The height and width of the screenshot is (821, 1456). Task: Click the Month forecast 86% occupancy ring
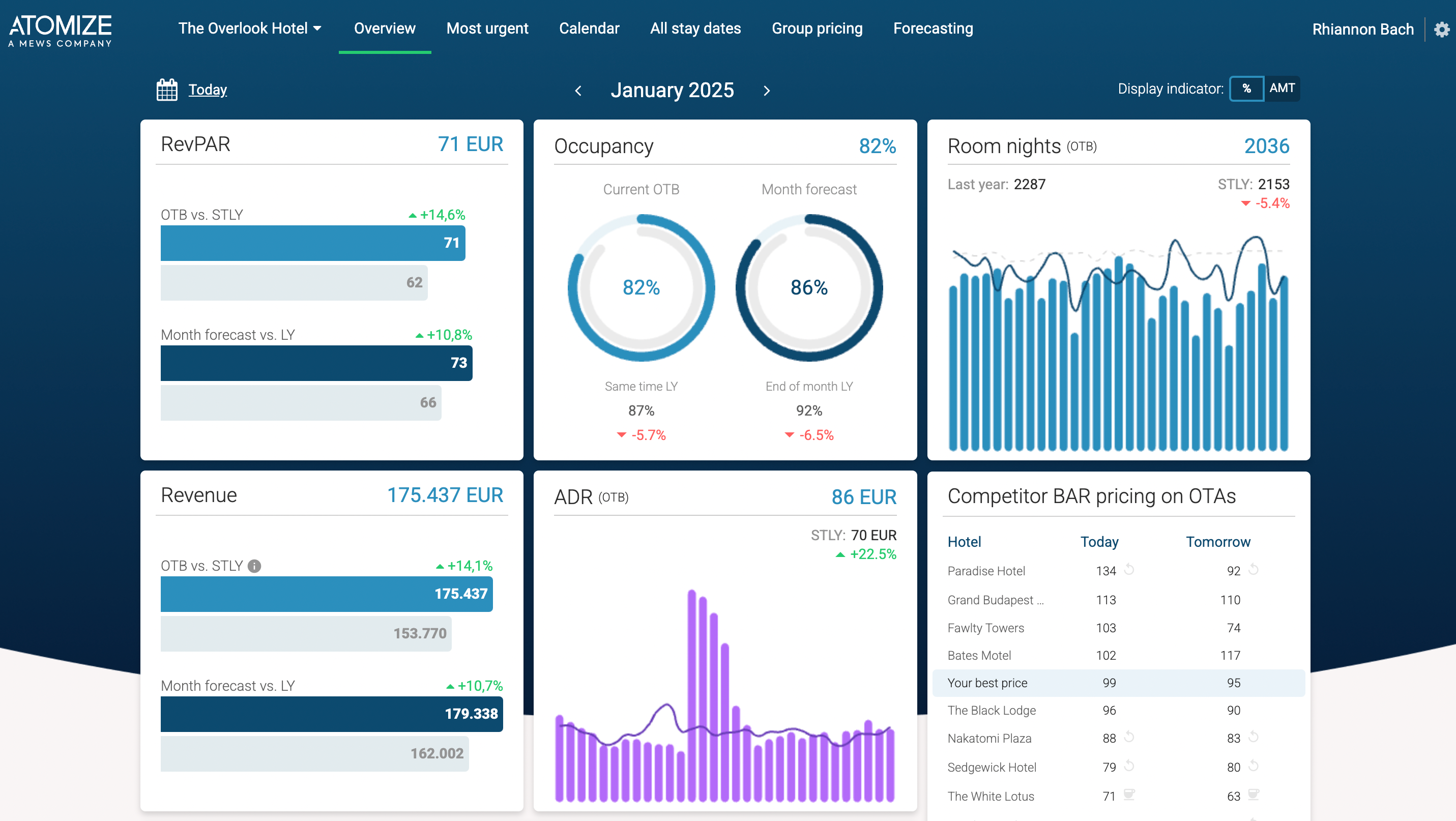pos(808,287)
